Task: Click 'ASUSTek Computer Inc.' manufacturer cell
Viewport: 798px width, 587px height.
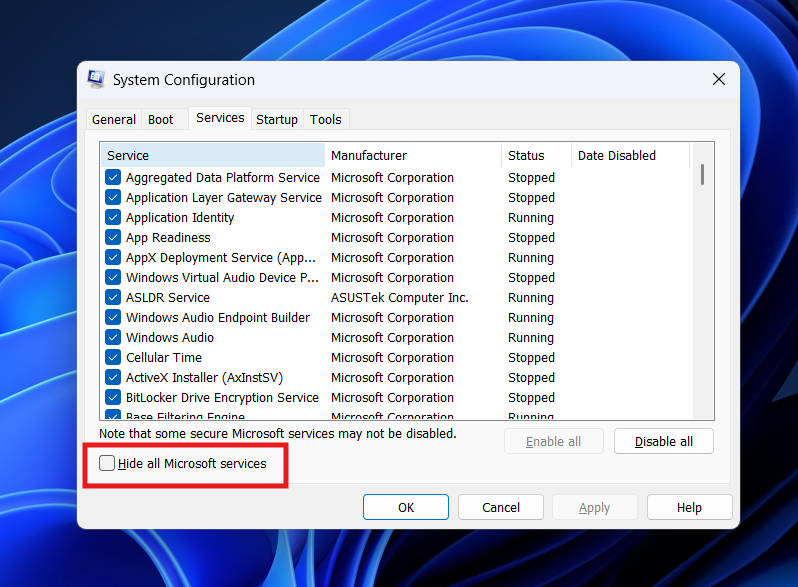Action: pos(400,297)
